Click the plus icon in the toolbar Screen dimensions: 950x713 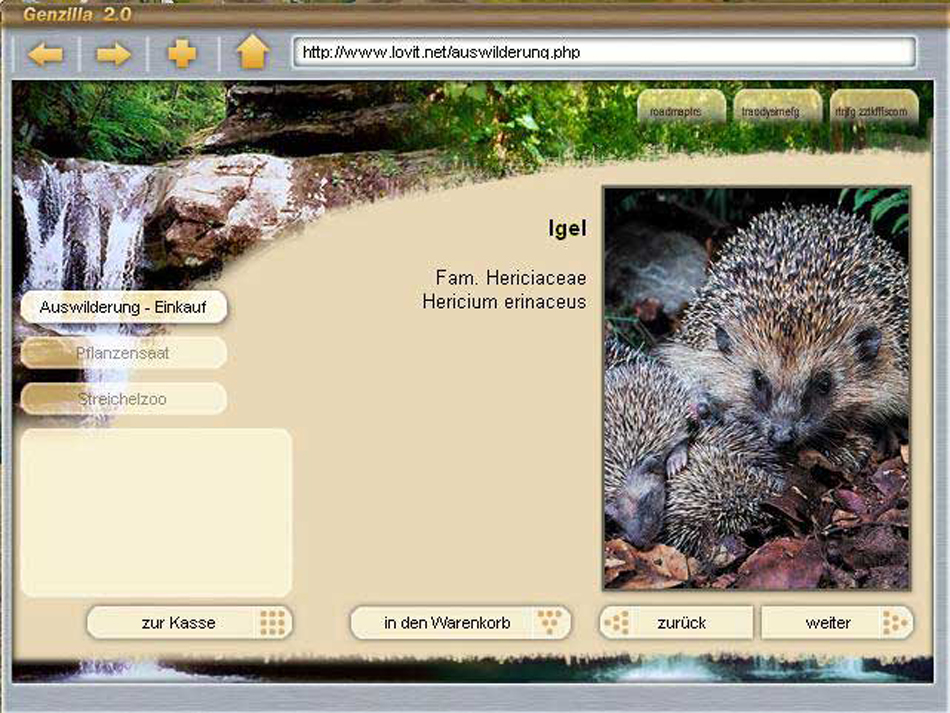[182, 54]
